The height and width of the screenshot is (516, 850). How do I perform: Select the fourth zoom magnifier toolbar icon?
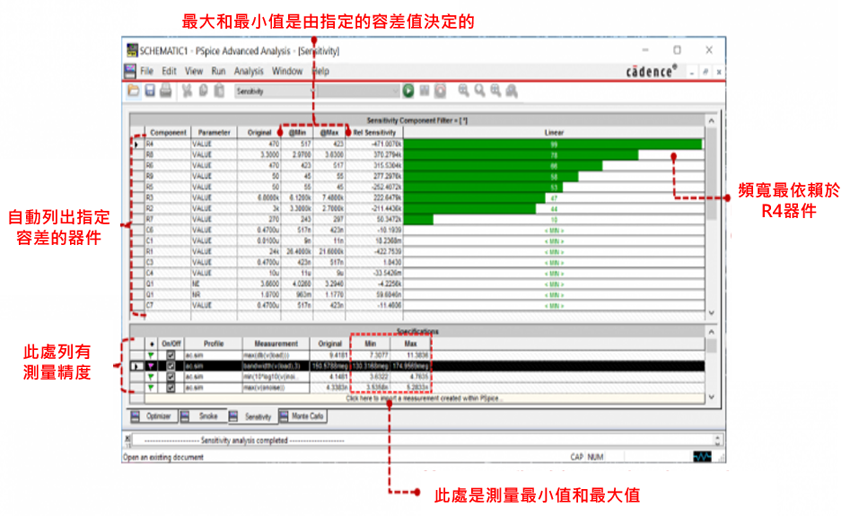tap(511, 91)
